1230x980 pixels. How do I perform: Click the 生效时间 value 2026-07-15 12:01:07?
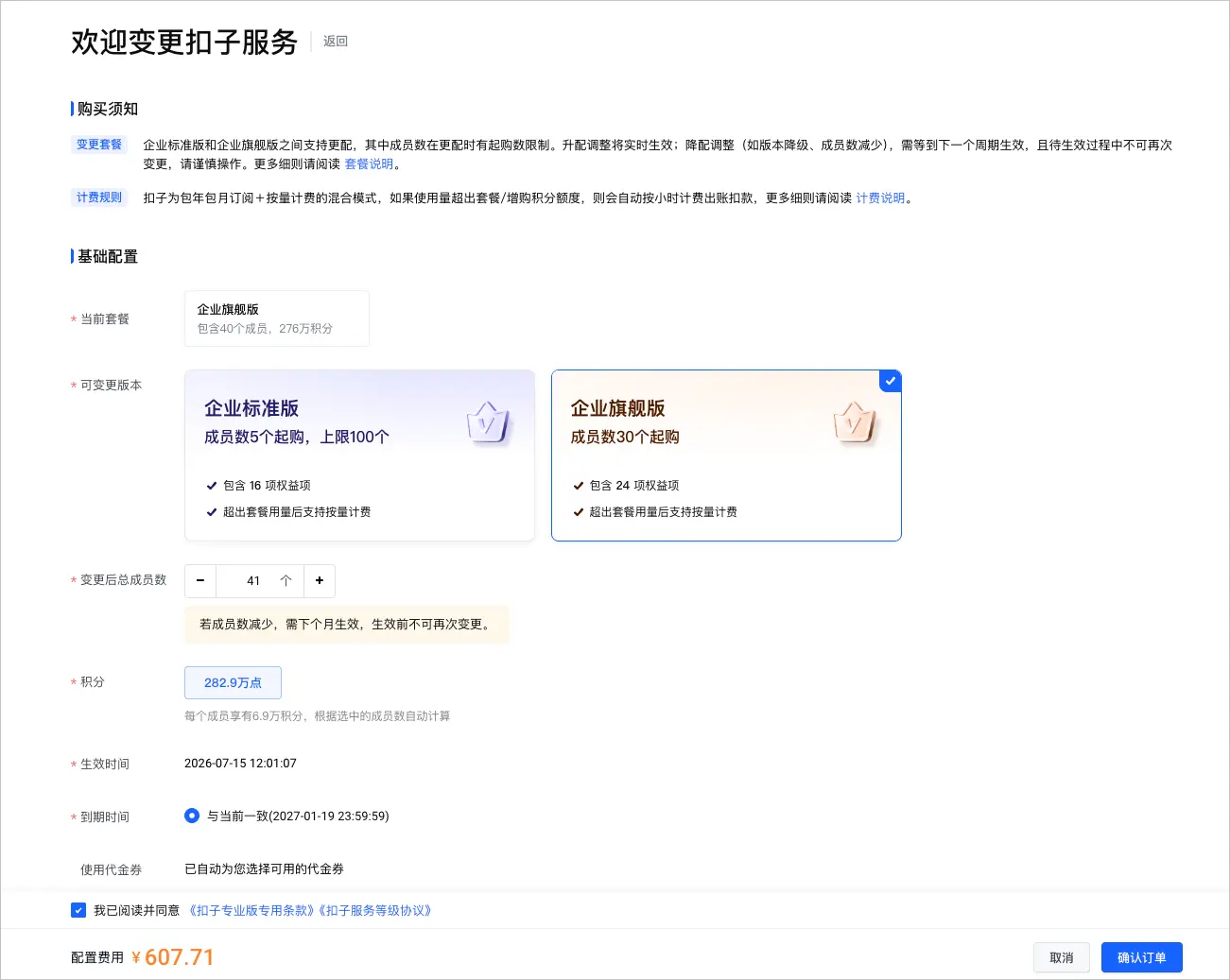point(240,764)
